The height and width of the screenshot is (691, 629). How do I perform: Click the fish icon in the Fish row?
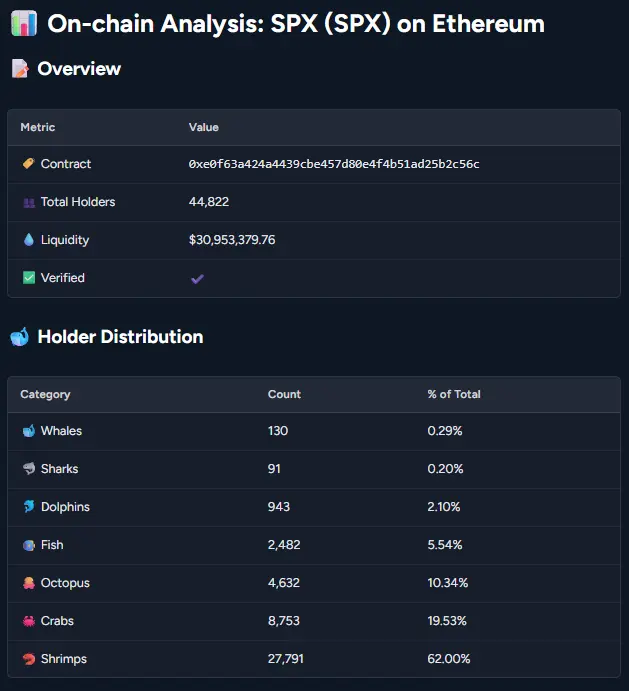[x=29, y=545]
